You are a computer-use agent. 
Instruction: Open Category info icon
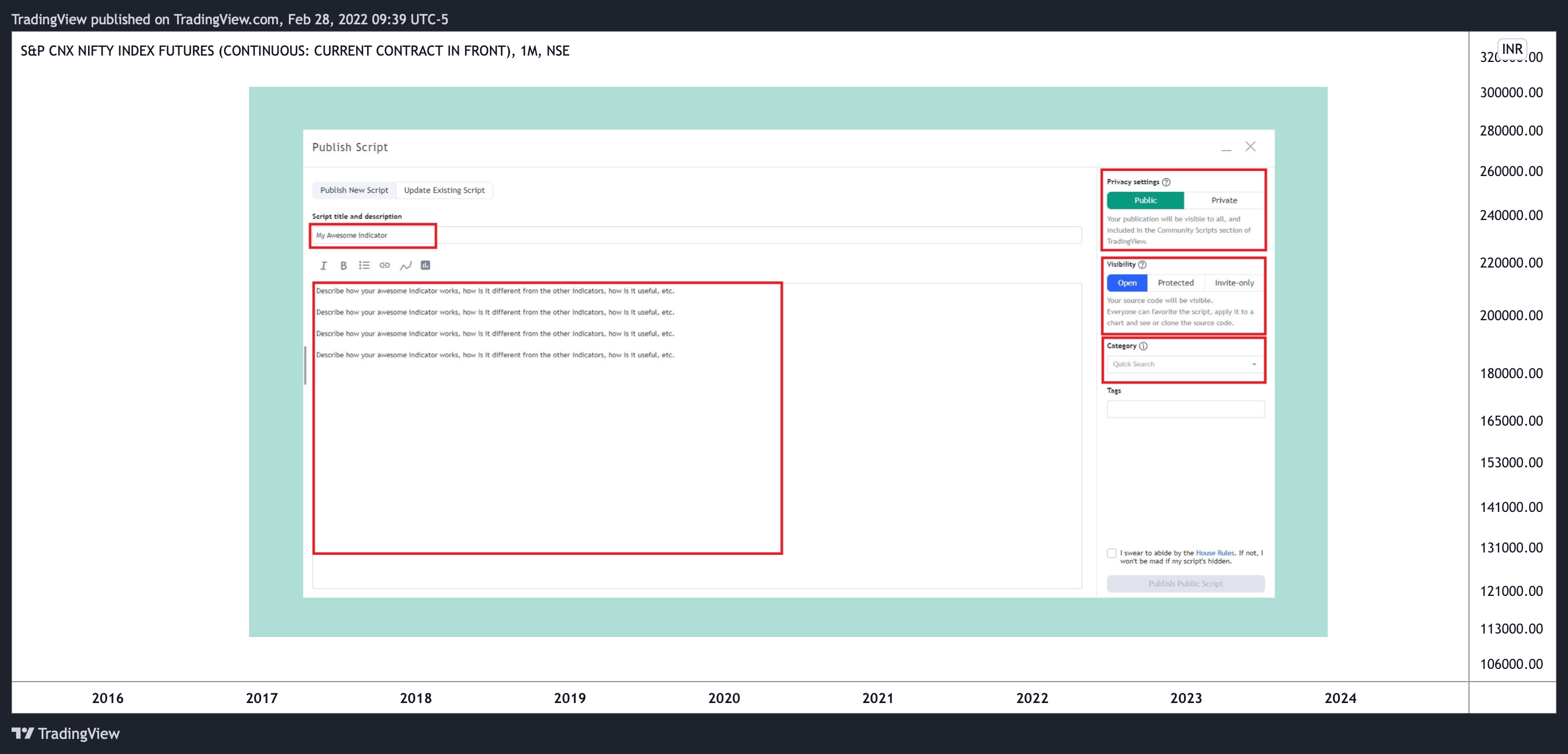tap(1143, 346)
